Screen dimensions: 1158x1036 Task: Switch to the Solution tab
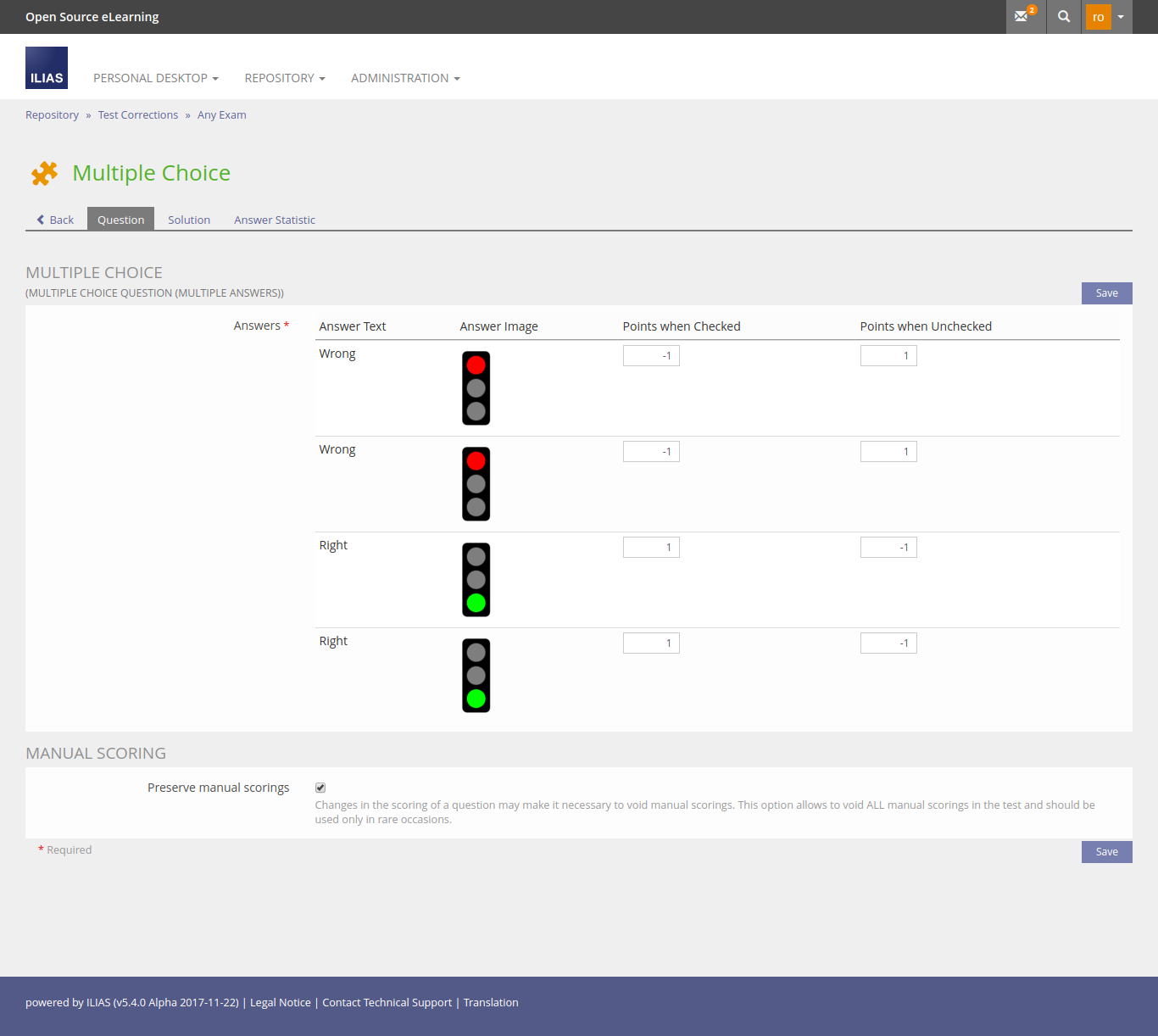(x=189, y=220)
